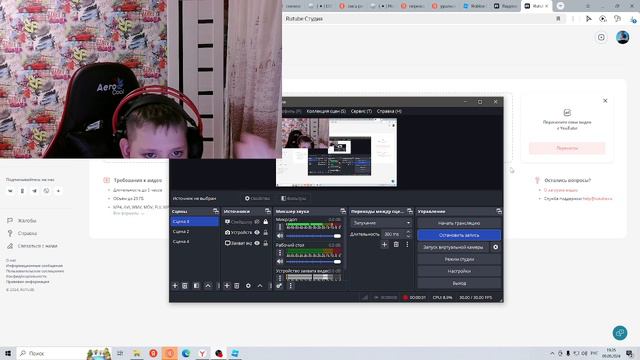Click the Rutube upload plus-circle icon

pos(601,38)
